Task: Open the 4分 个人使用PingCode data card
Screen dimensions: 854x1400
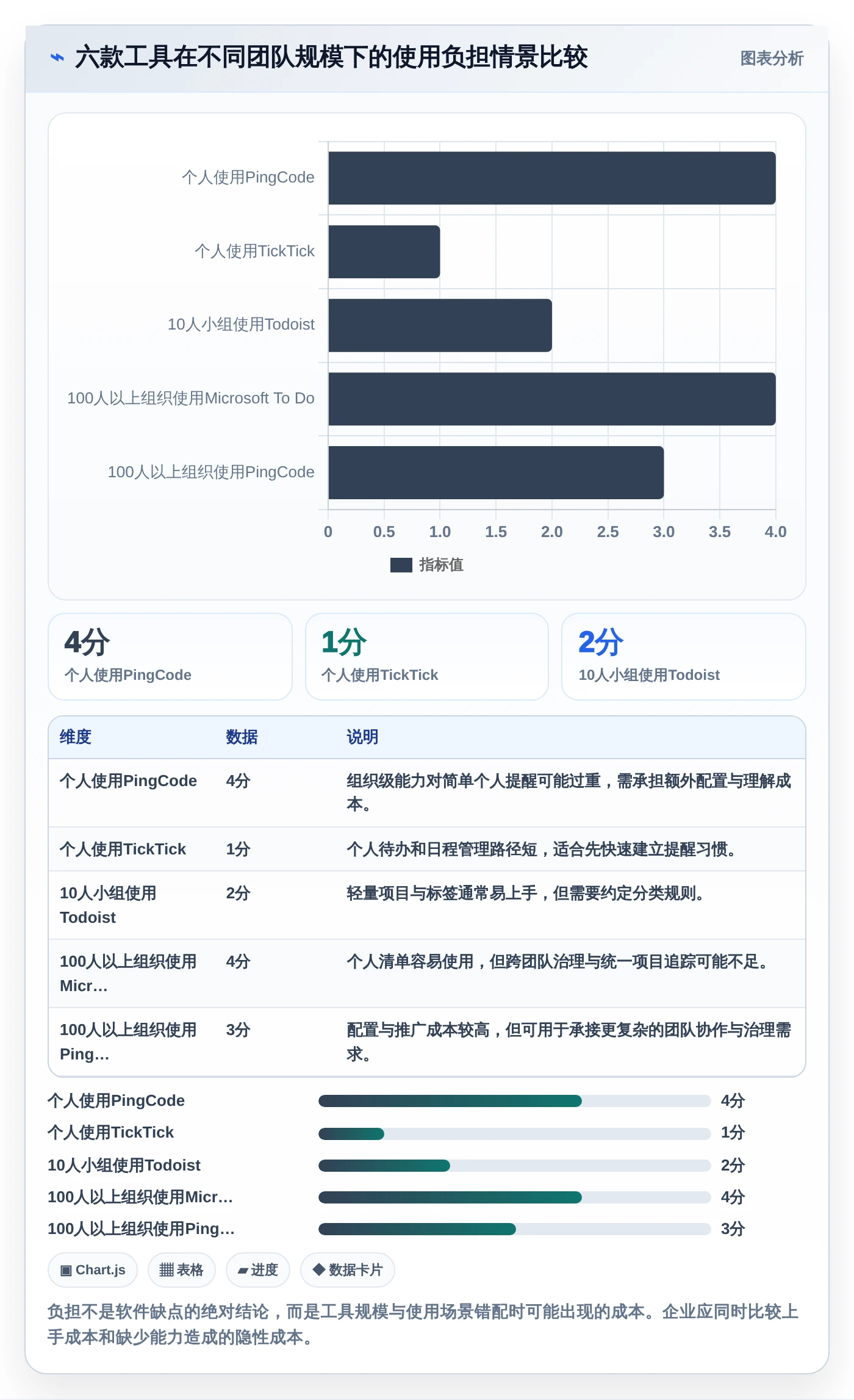Action: [170, 657]
